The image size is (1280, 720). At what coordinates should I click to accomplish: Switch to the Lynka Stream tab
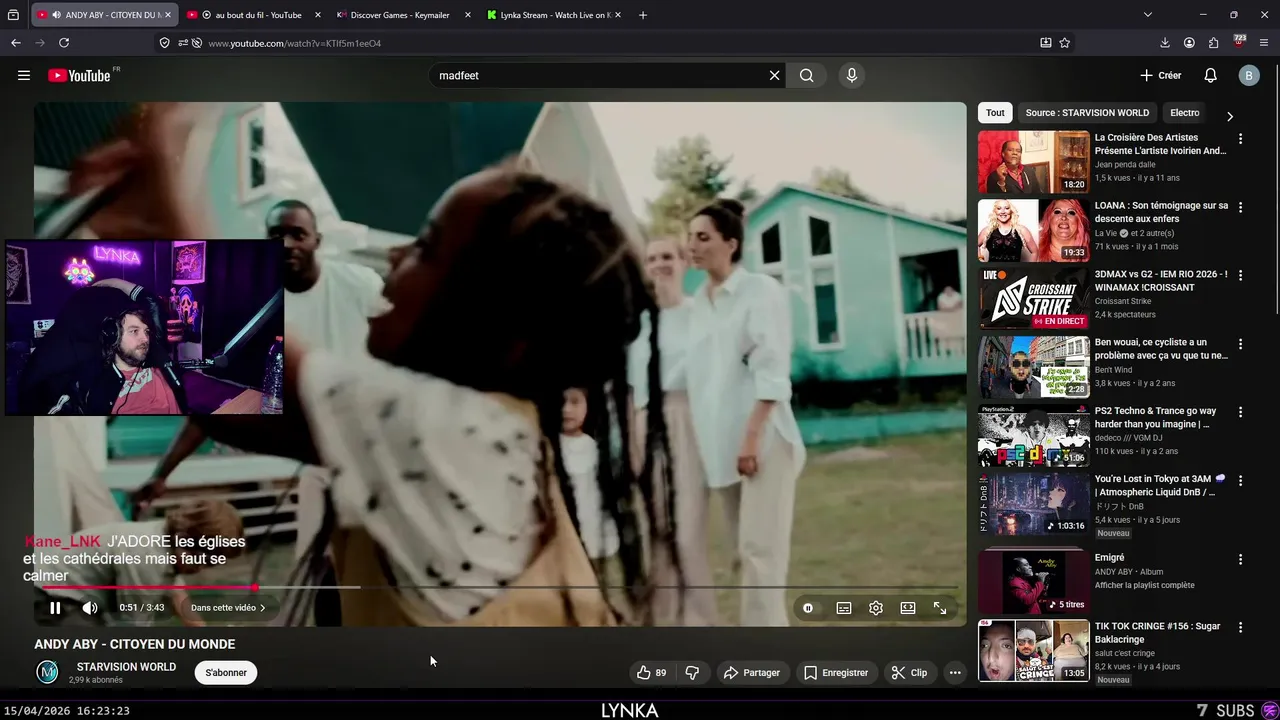click(x=552, y=15)
